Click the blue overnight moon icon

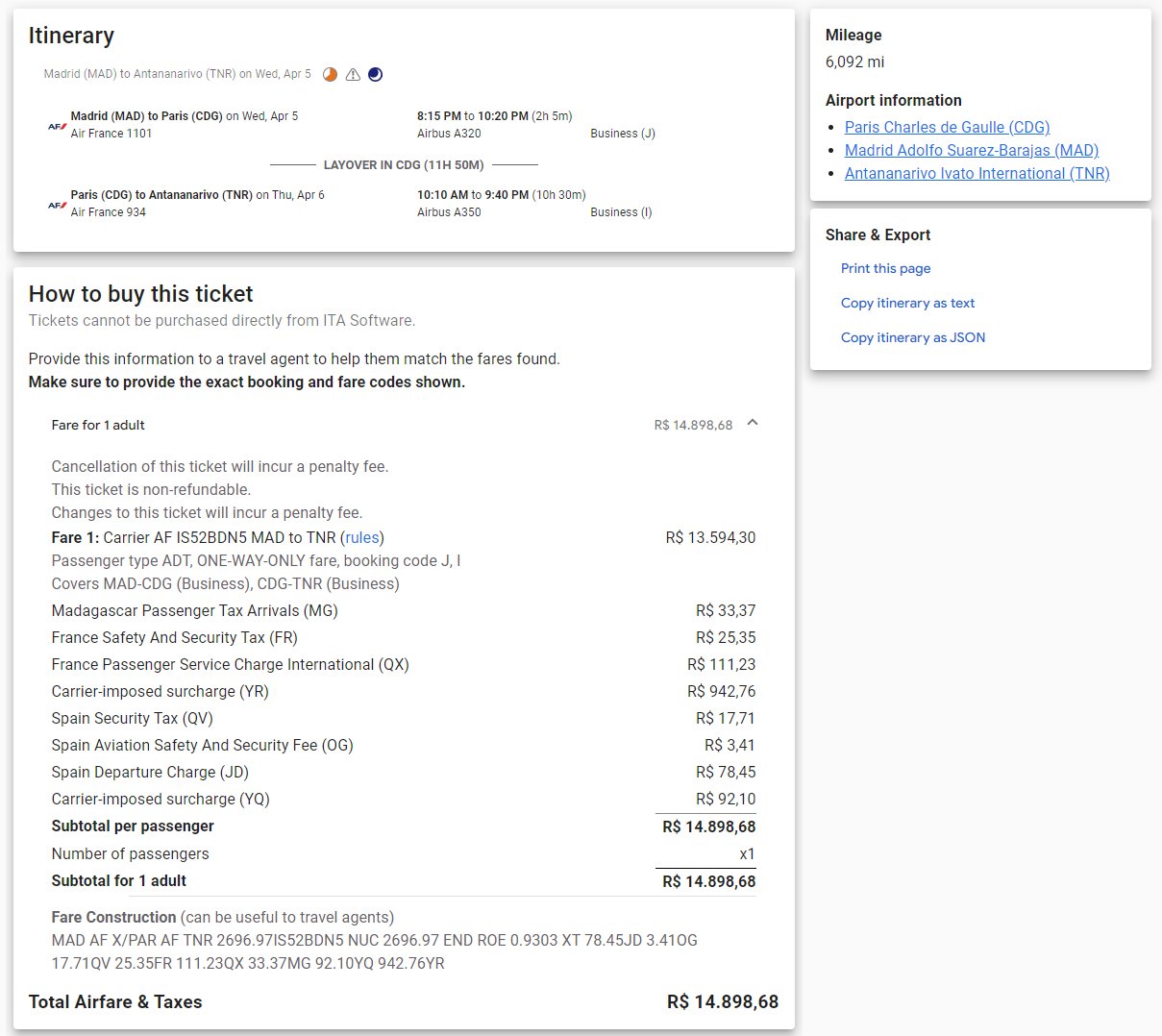coord(376,74)
